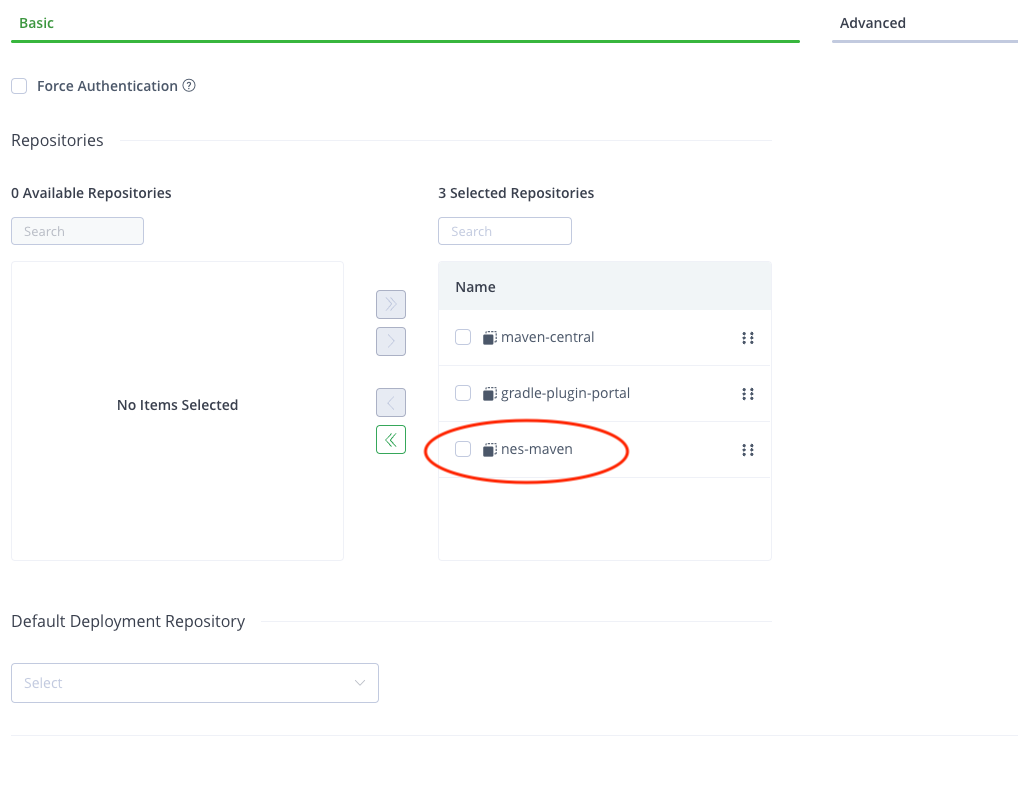Grab the drag handle next to gradle-plugin-portal
The image size is (1018, 806).
748,393
